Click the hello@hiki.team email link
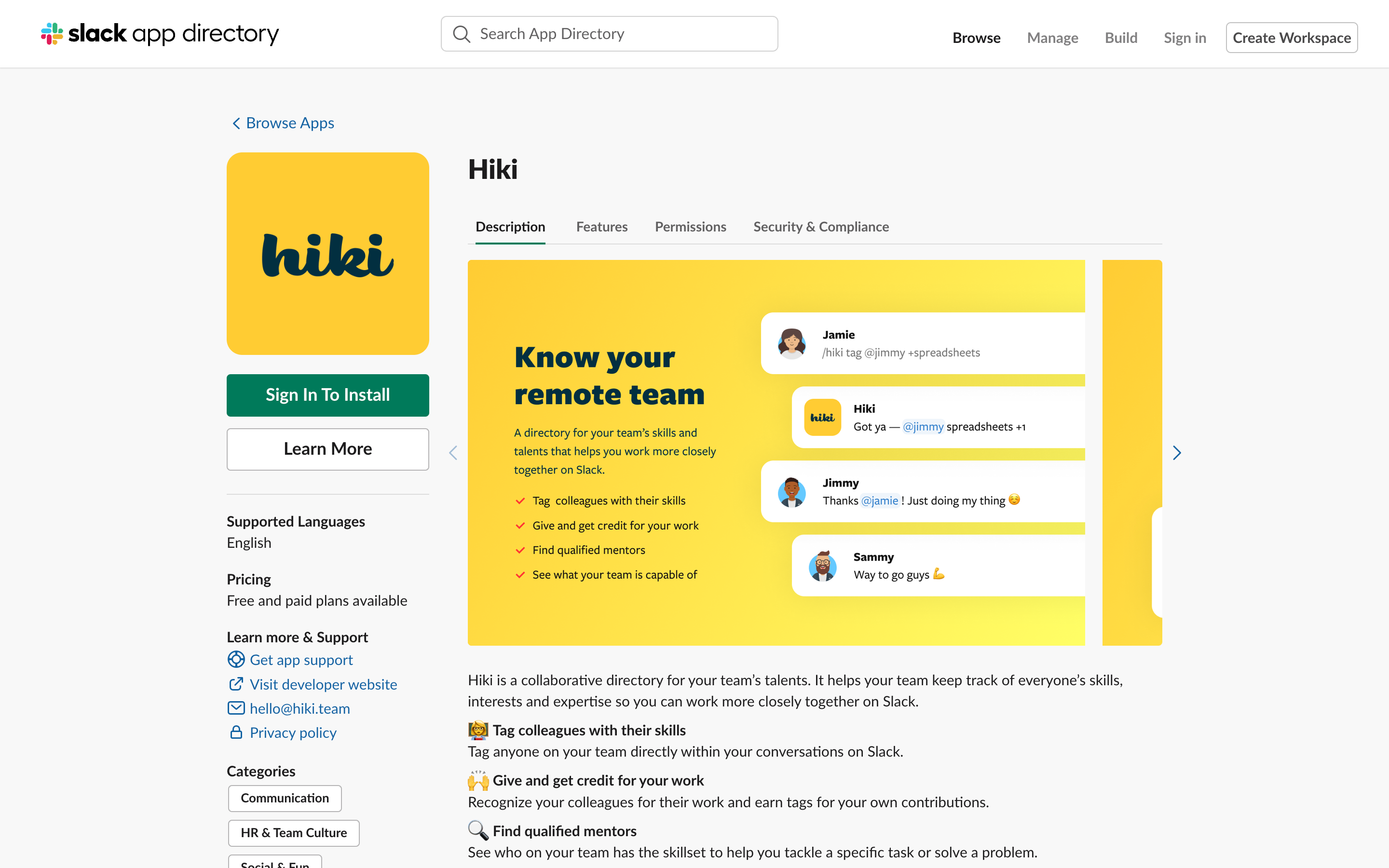 click(300, 708)
